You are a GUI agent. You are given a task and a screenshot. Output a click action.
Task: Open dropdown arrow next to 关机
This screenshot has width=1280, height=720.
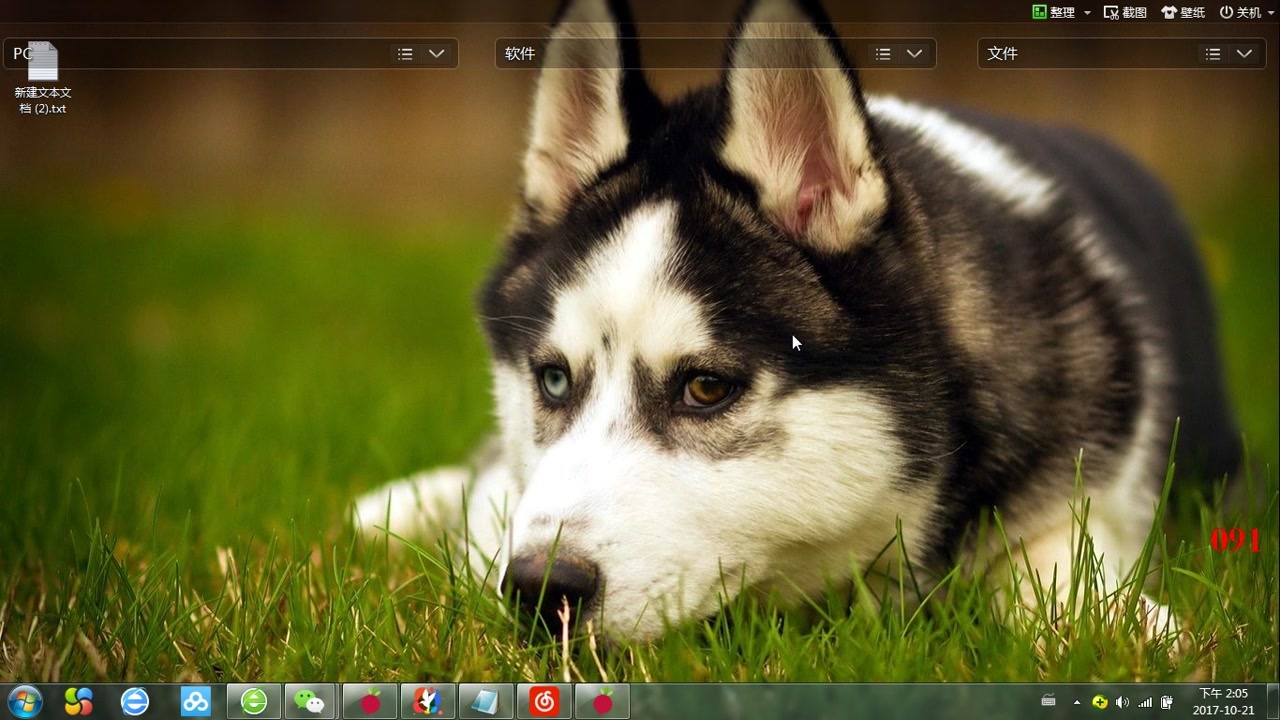[x=1270, y=13]
